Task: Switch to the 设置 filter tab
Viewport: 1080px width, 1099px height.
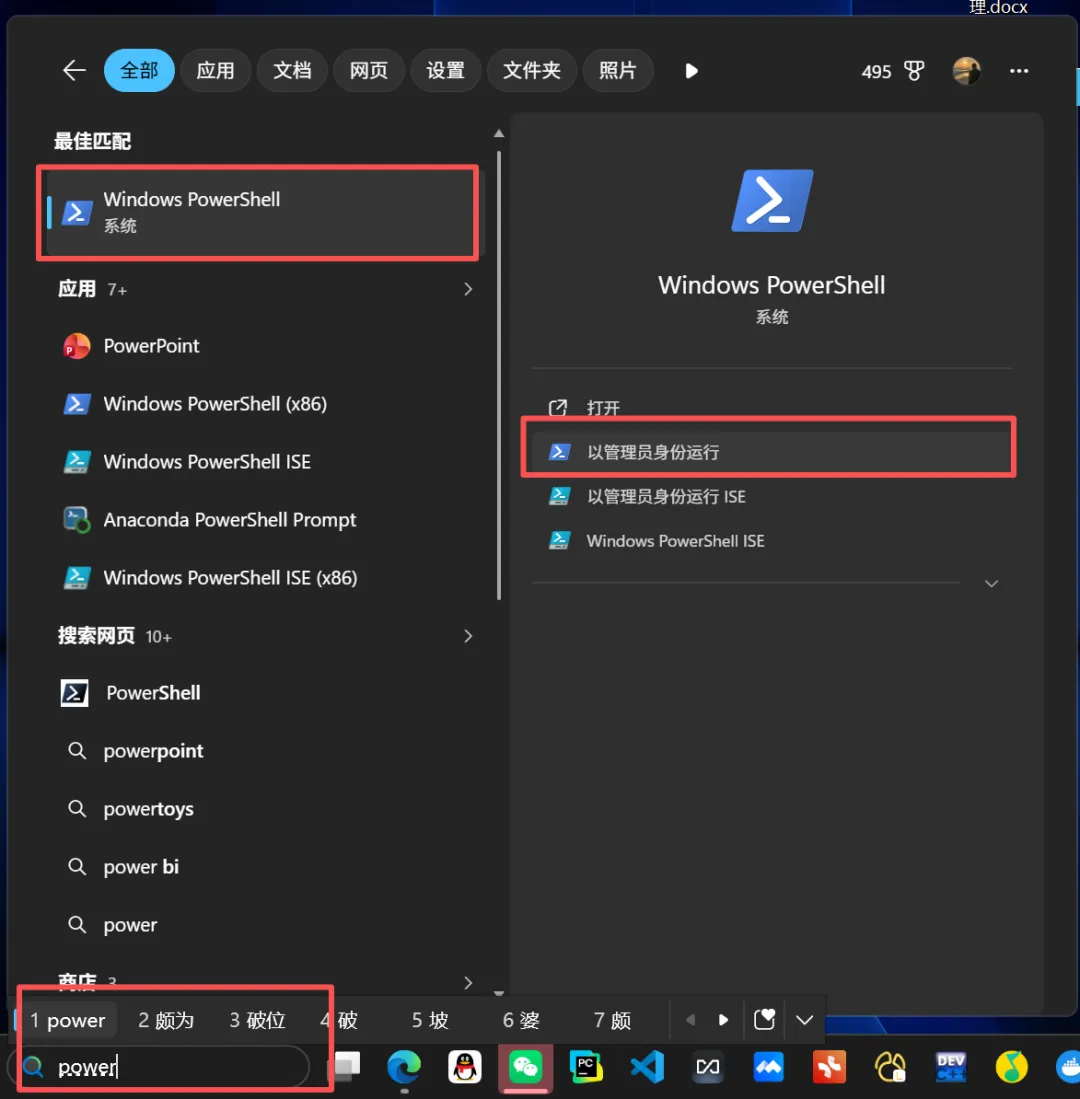Action: tap(445, 70)
